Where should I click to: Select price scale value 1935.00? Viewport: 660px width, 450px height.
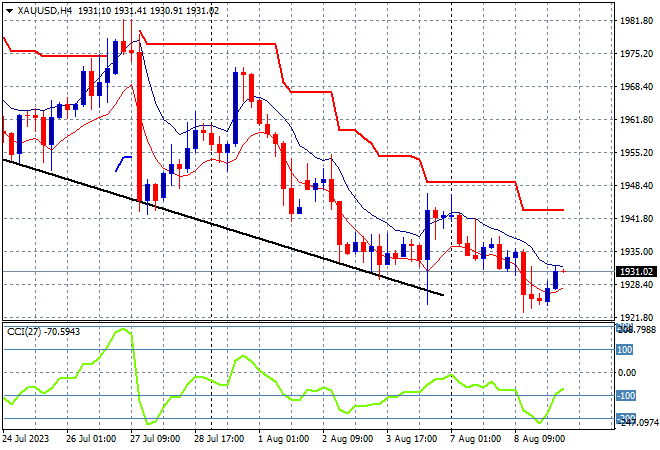(636, 251)
